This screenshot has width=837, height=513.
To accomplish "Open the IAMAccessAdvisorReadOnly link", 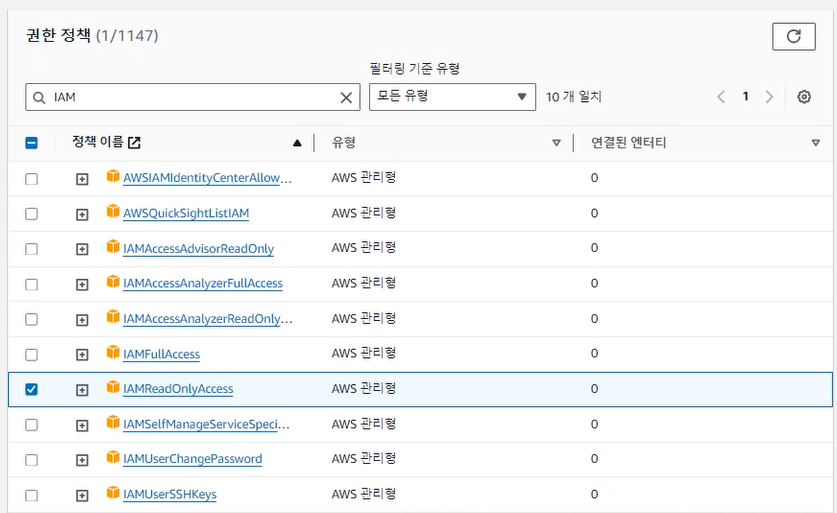I will pyautogui.click(x=198, y=249).
